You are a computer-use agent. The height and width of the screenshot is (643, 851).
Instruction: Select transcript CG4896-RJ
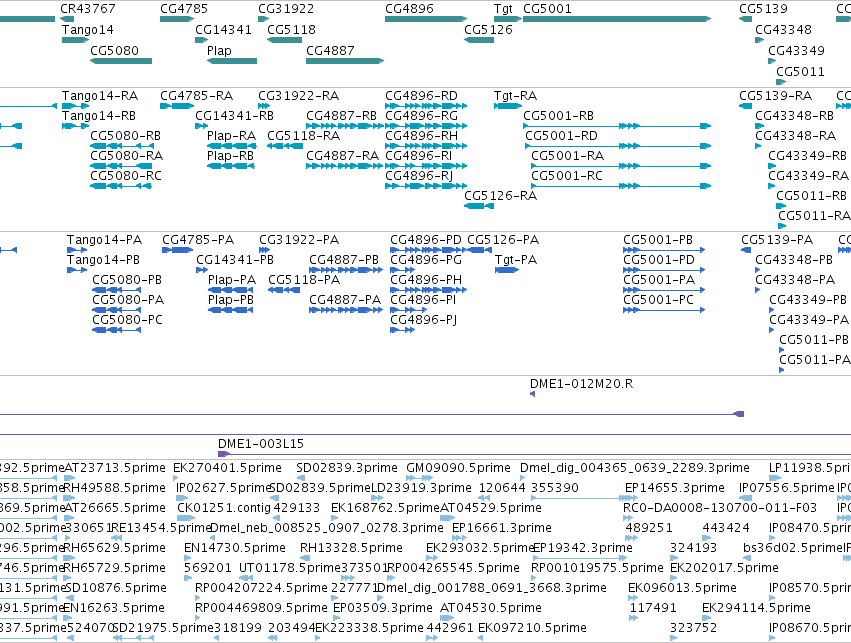[419, 176]
